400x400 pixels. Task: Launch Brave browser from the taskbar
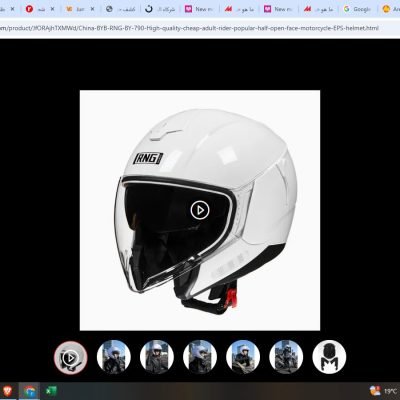click(8, 391)
